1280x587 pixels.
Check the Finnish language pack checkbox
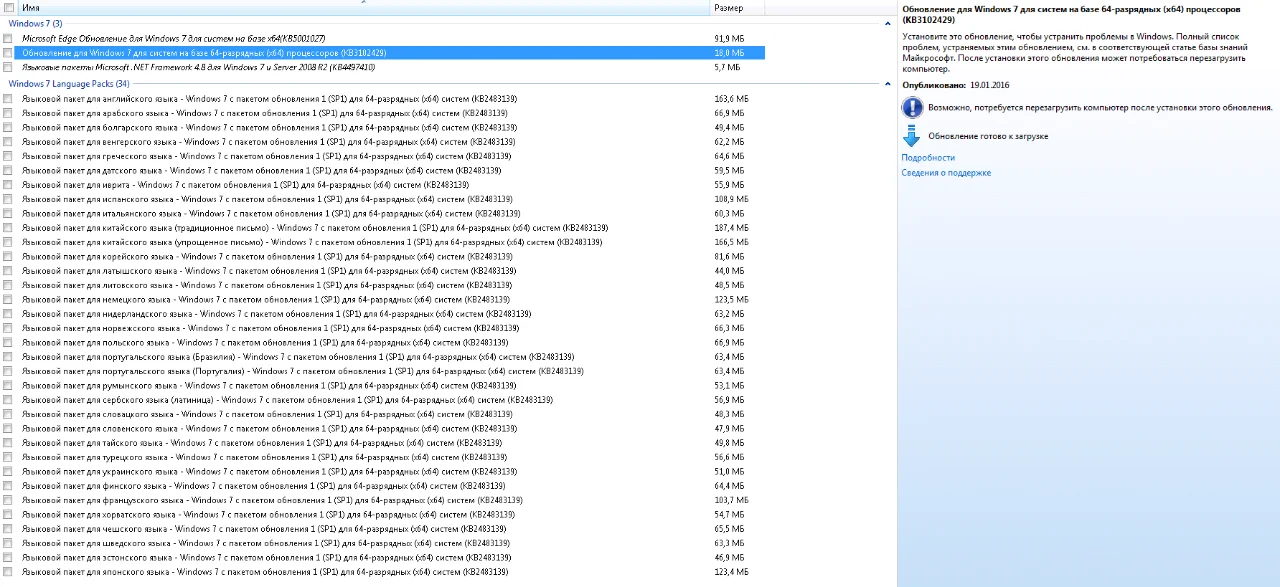[8, 486]
